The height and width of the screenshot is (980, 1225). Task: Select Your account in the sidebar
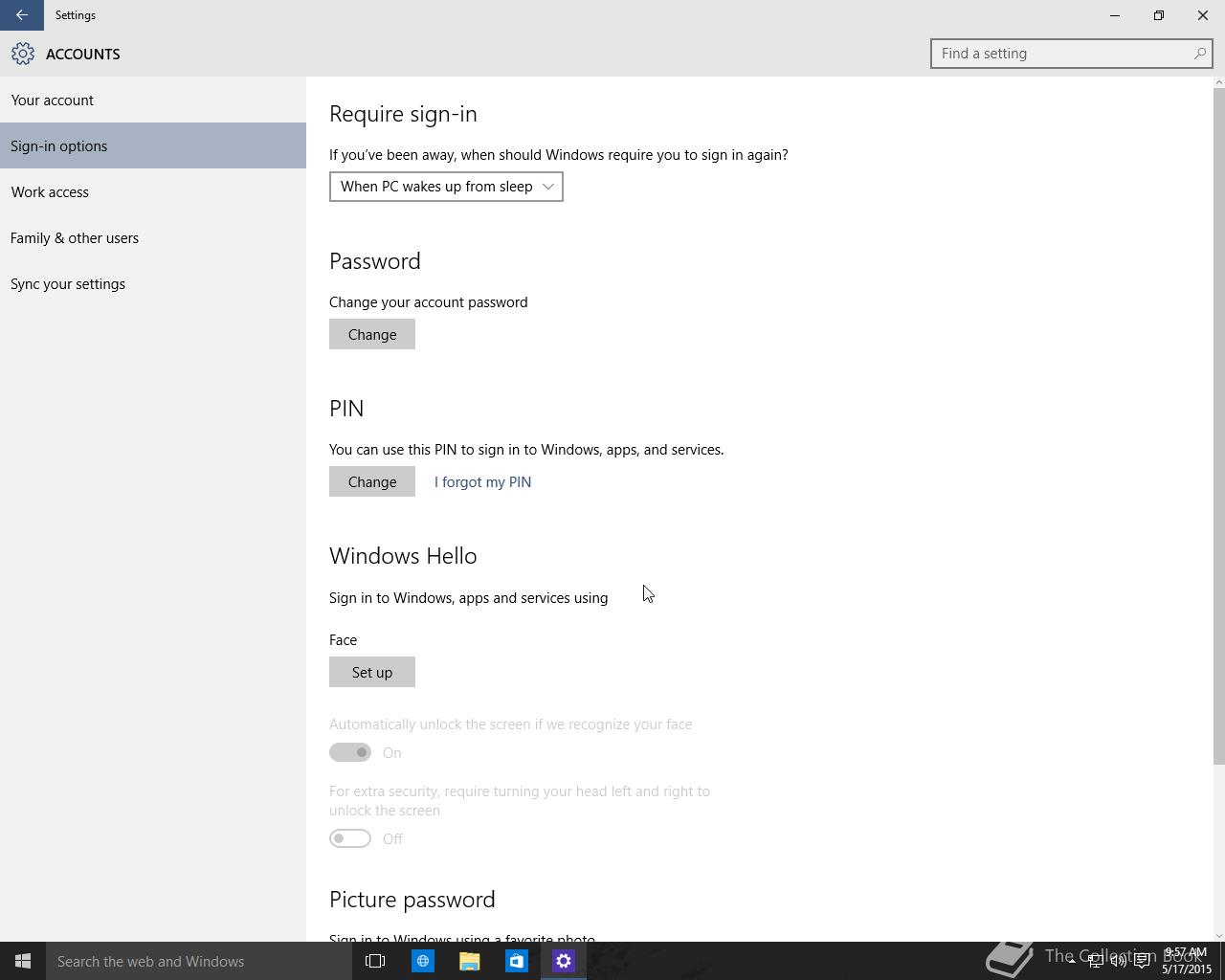[x=153, y=100]
